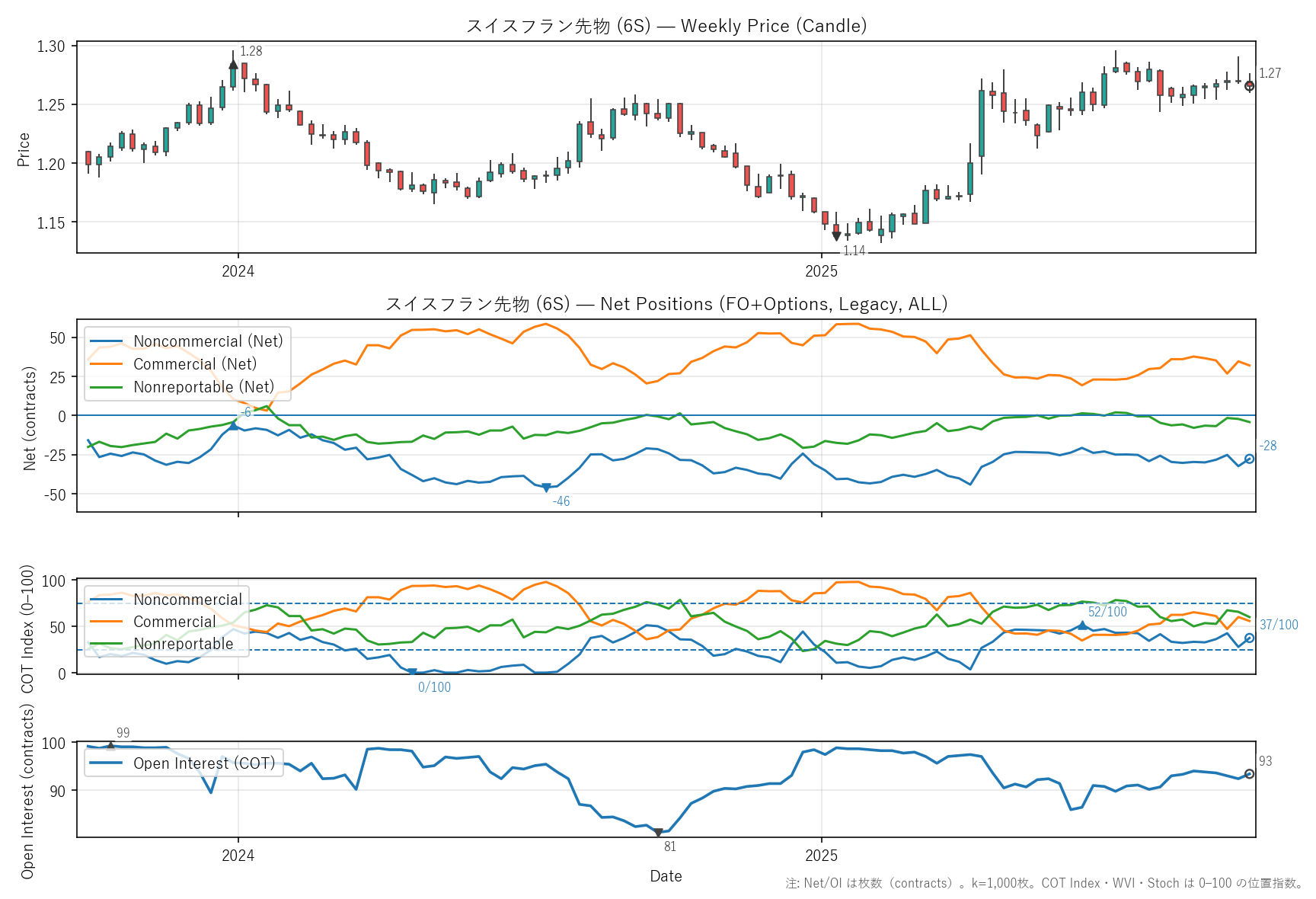Viewport: 1316px width, 899px height.
Task: Click the Net Positions chart title
Action: 666,304
